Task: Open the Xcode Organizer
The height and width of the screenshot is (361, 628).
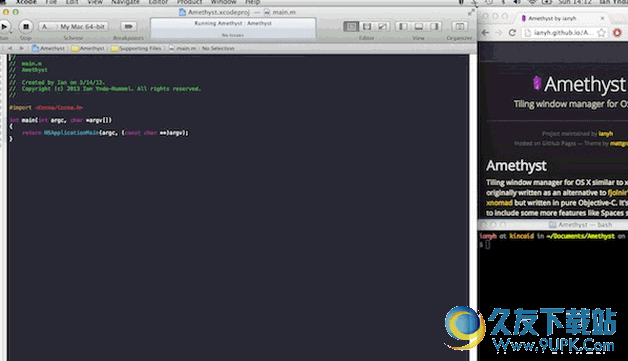Action: click(459, 27)
